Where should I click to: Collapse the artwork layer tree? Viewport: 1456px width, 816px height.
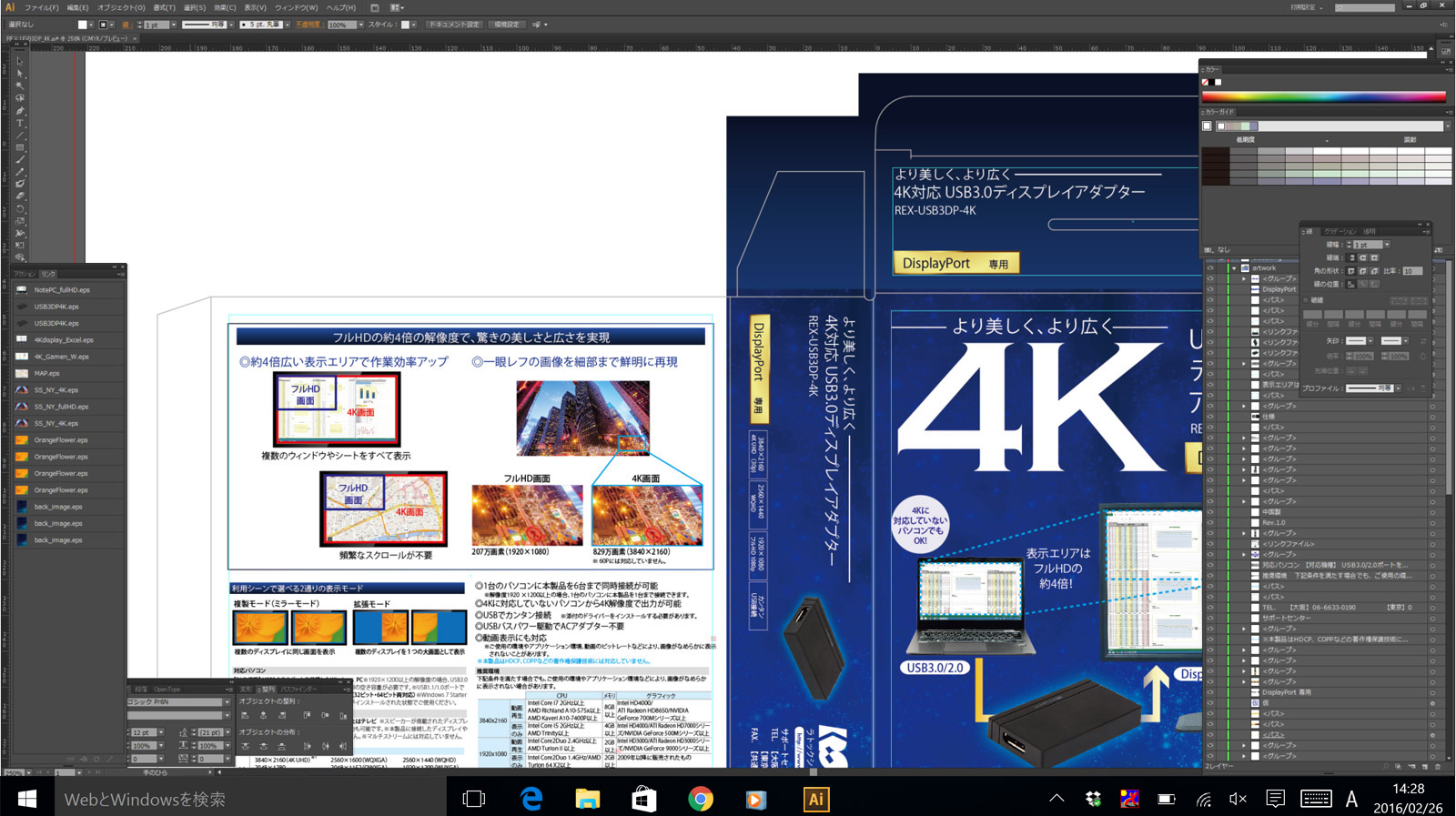point(1234,267)
